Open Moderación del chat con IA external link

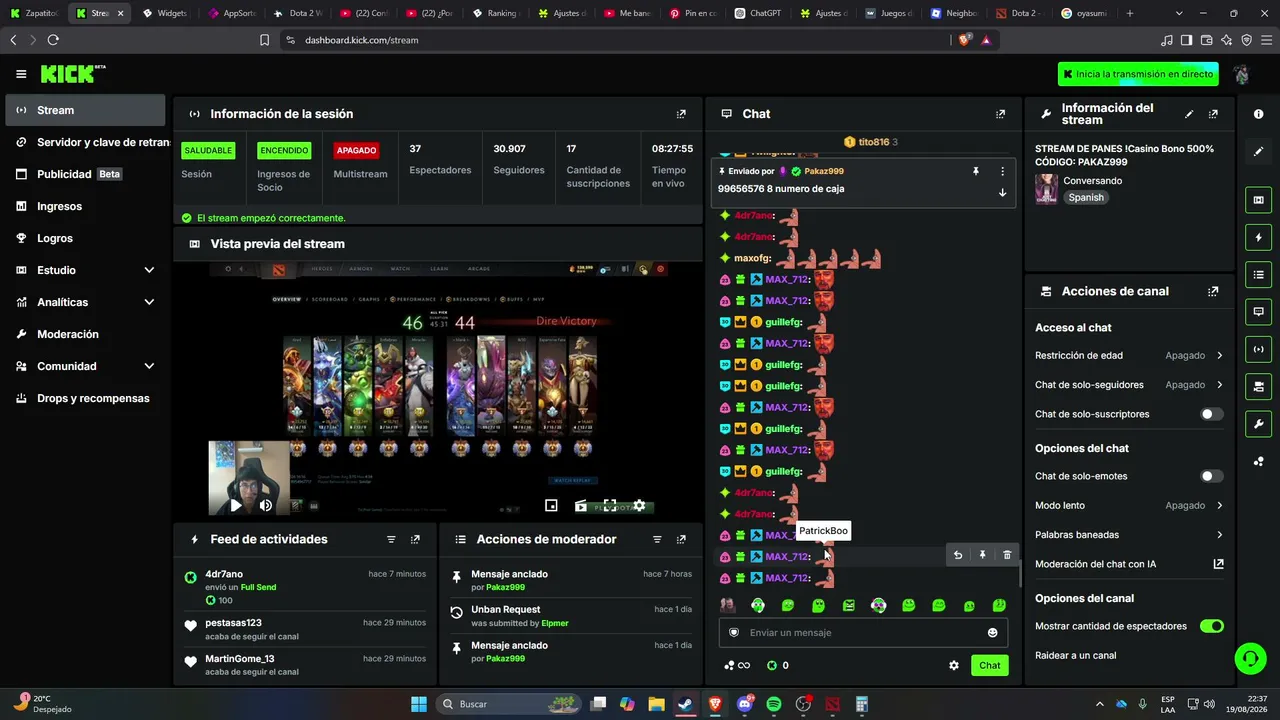[1218, 564]
